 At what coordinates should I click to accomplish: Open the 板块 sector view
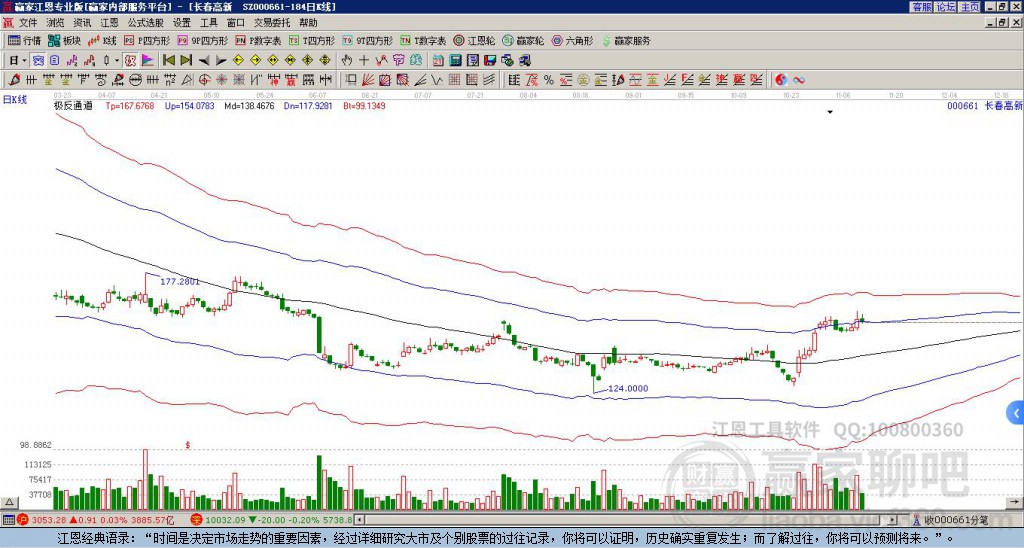pyautogui.click(x=64, y=40)
